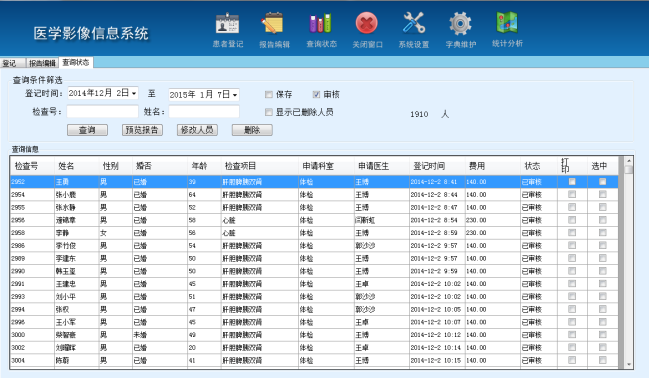Viewport: 650px width, 379px height.
Task: Click the table's scroll down arrow
Action: (x=629, y=364)
